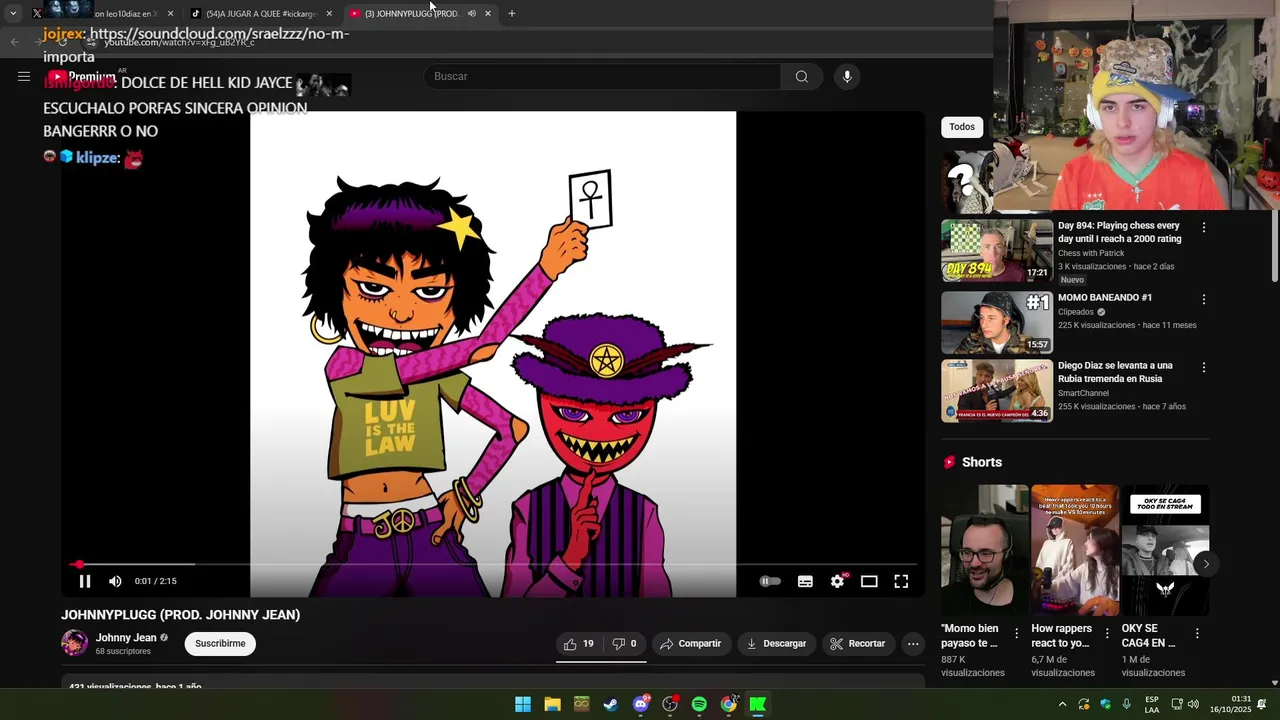Open the Diego Diaz video thumbnail
Screen dimensions: 1280x720
[997, 390]
